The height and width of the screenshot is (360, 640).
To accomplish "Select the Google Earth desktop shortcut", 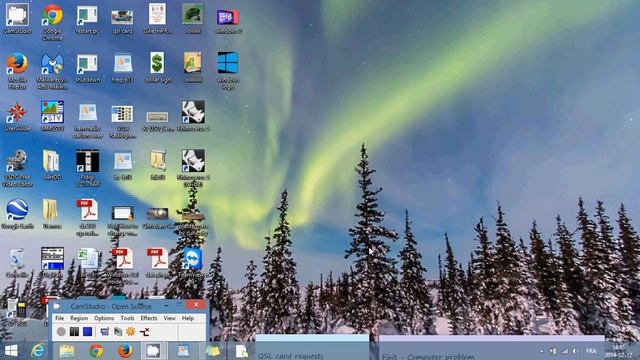I will pyautogui.click(x=17, y=213).
